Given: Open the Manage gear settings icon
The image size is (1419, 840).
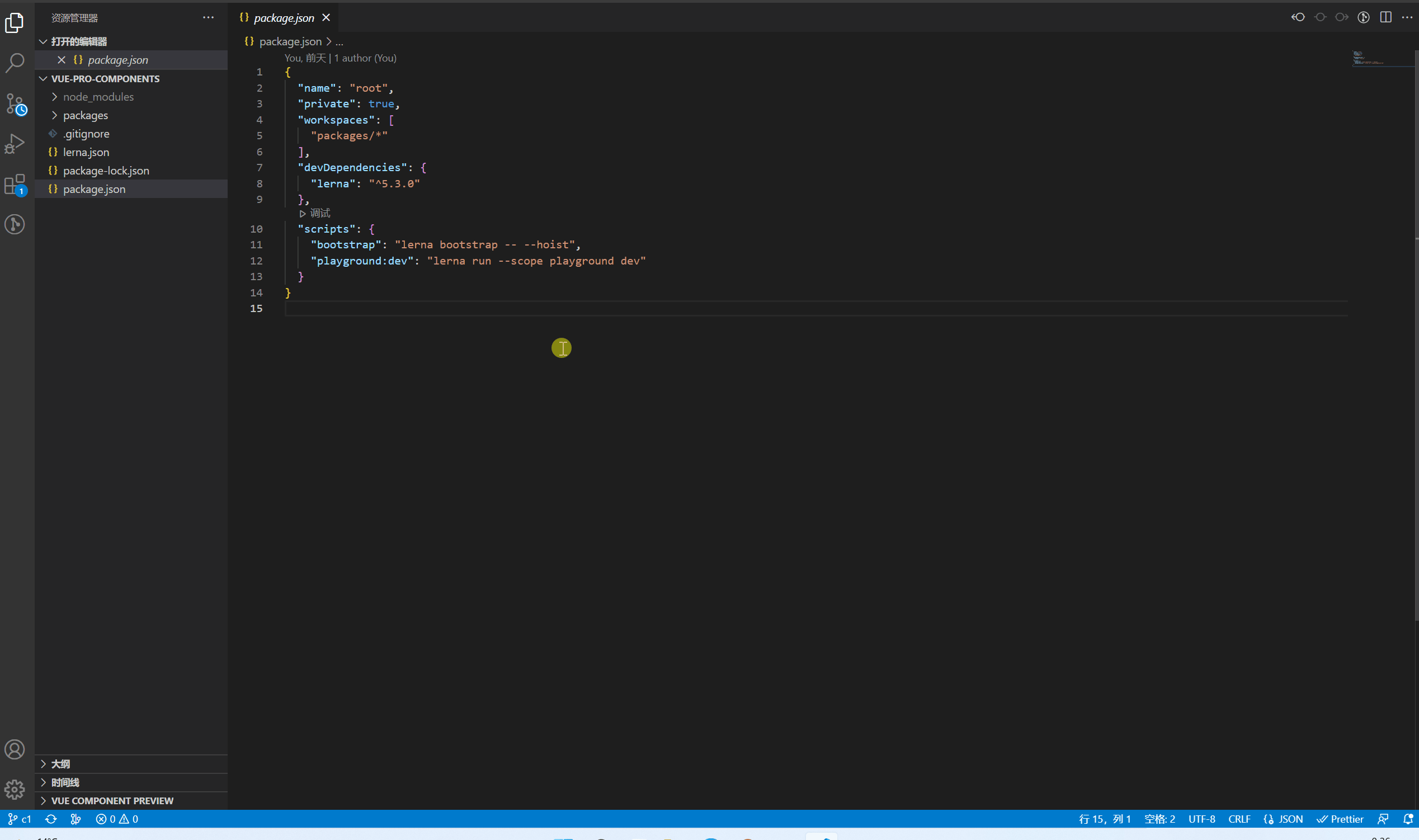Looking at the screenshot, I should pyautogui.click(x=15, y=789).
